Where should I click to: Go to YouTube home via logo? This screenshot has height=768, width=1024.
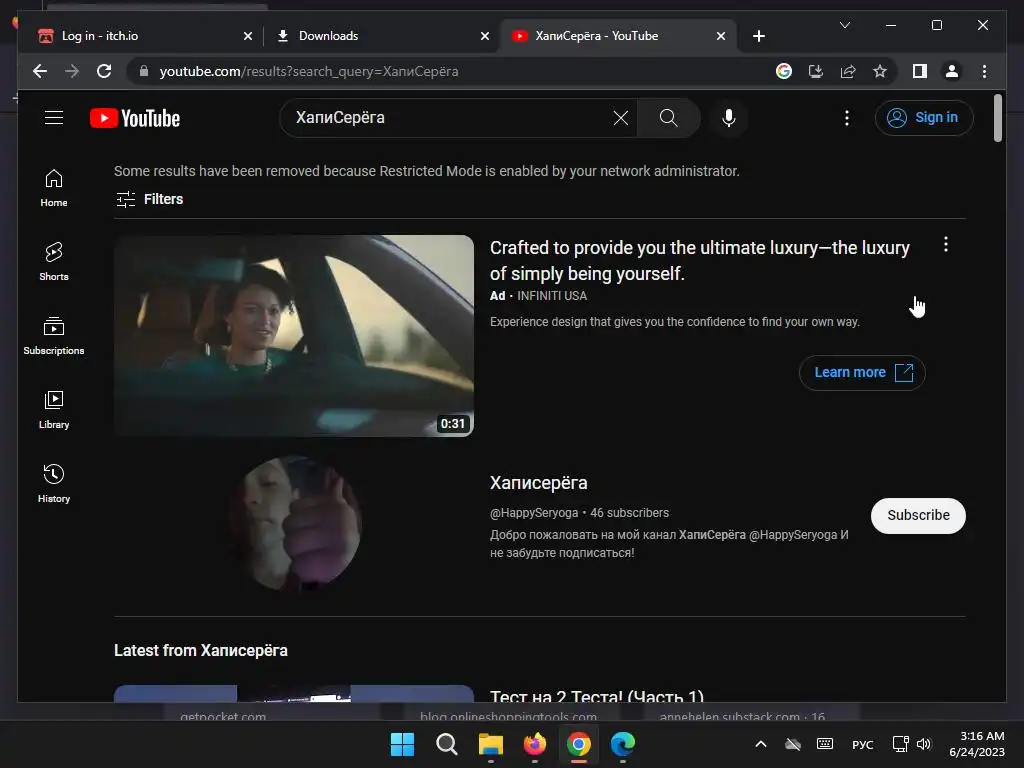(x=135, y=118)
